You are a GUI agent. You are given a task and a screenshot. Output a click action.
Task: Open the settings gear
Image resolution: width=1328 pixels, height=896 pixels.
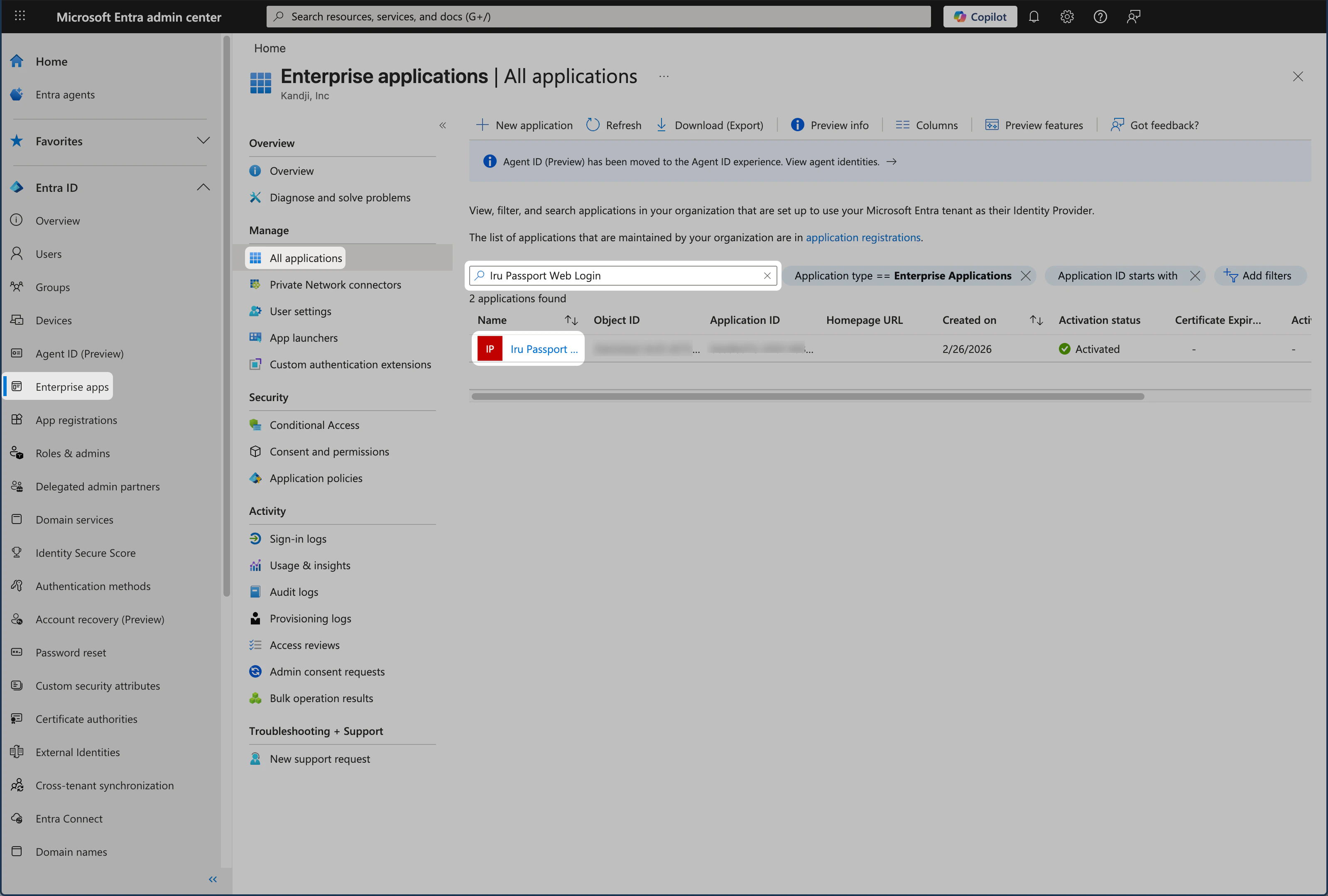[1067, 17]
